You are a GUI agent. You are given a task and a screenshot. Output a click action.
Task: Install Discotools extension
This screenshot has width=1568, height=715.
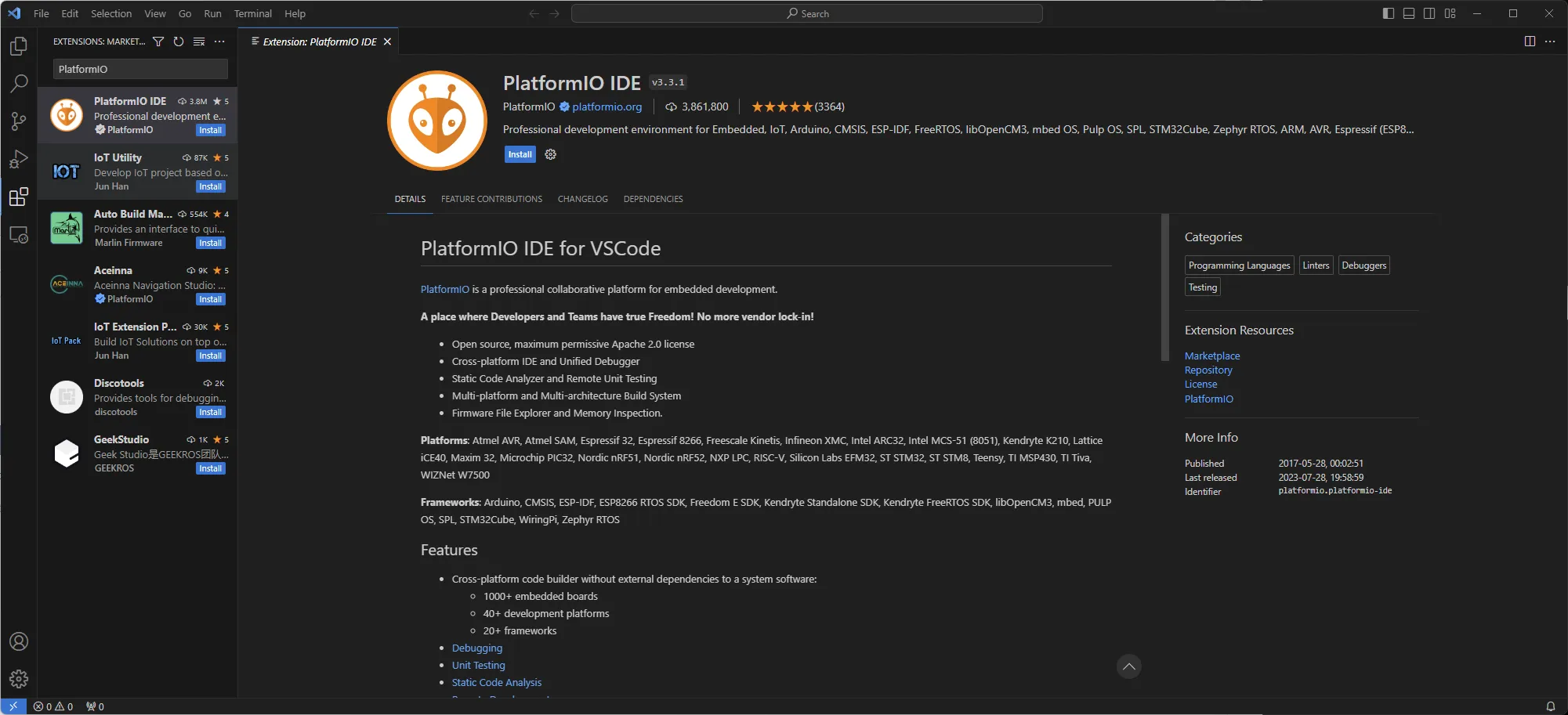(x=211, y=412)
